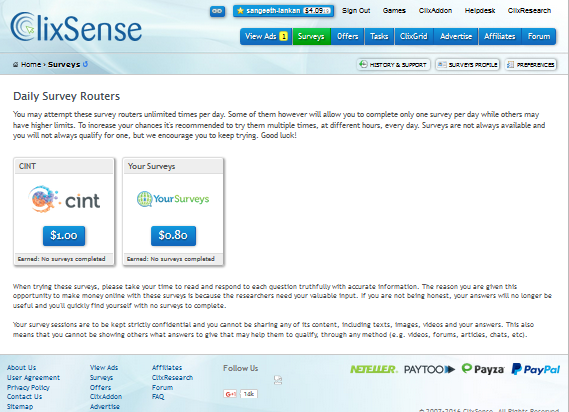Image resolution: width=569 pixels, height=412 pixels.
Task: Click the ClixAddon footer link
Action: point(106,397)
